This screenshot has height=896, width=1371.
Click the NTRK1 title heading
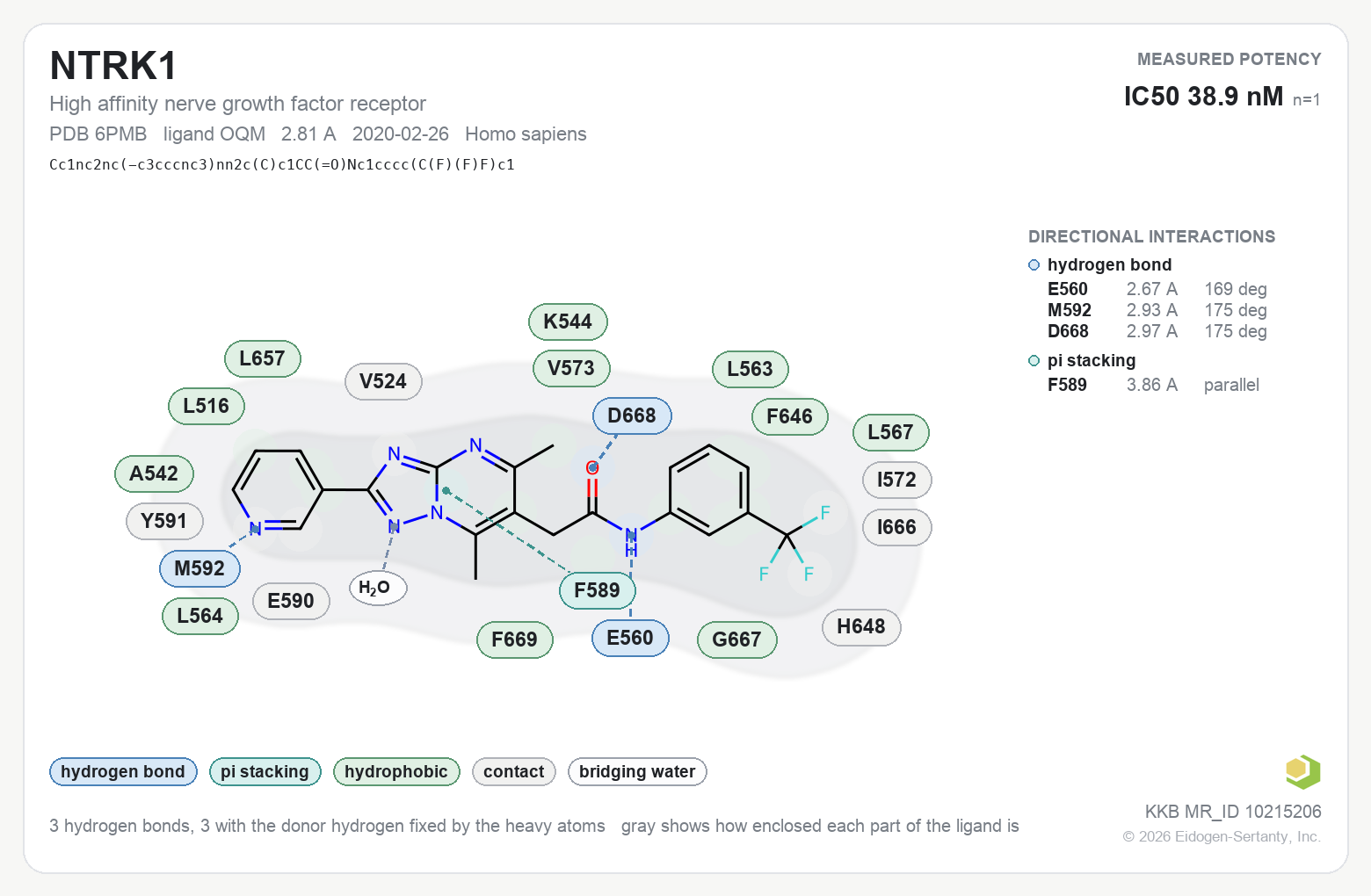point(113,66)
